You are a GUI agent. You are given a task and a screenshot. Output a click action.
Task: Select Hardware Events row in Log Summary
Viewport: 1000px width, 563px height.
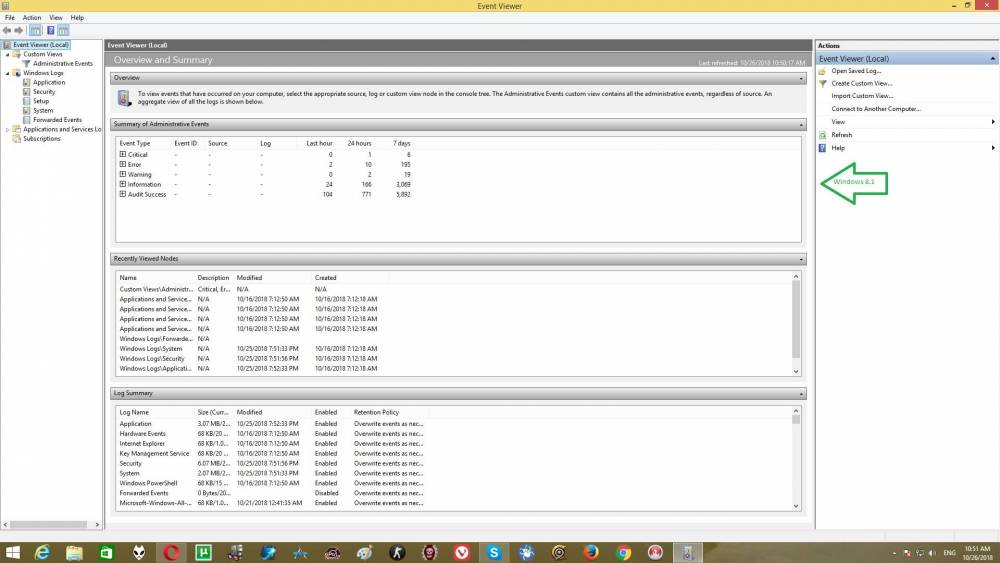(x=271, y=434)
